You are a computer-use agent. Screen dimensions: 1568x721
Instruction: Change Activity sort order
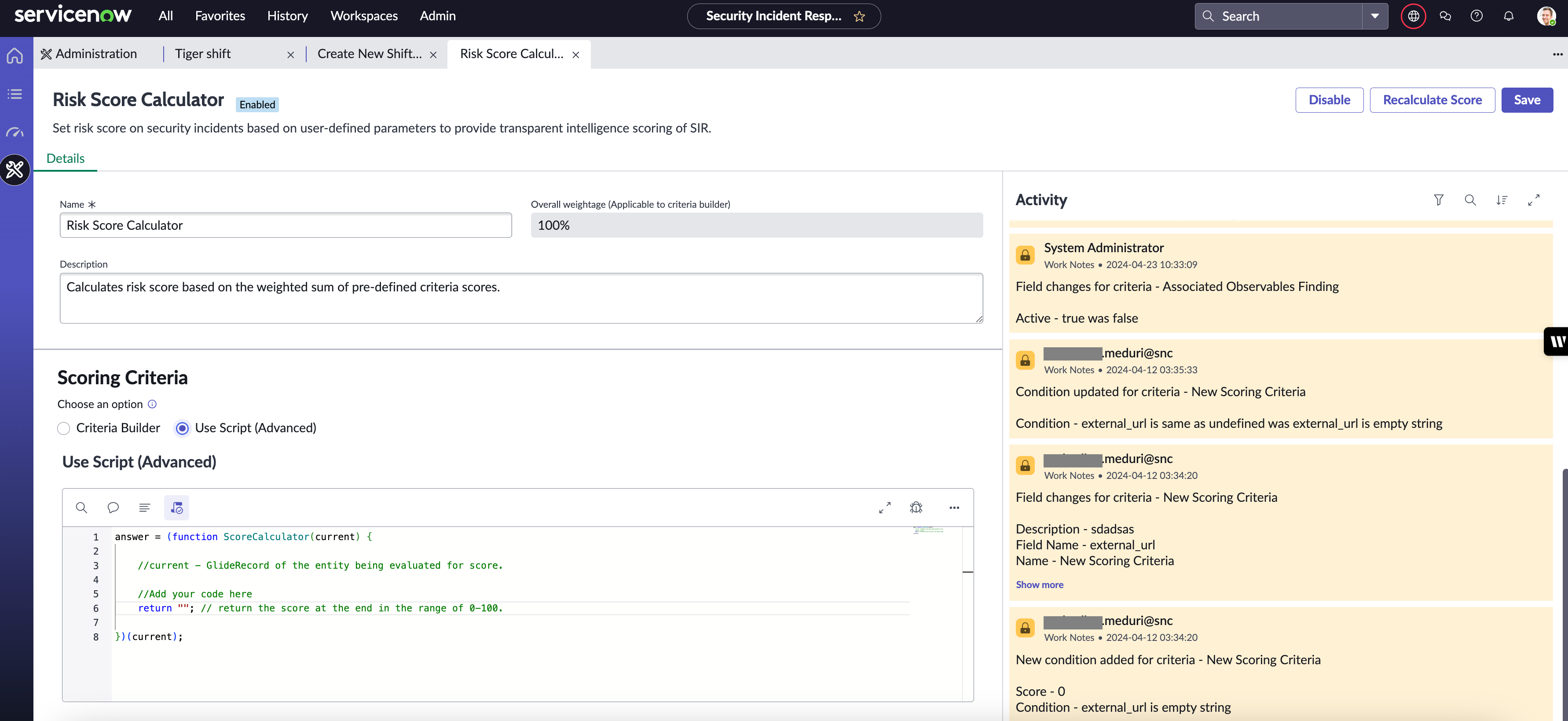point(1502,200)
